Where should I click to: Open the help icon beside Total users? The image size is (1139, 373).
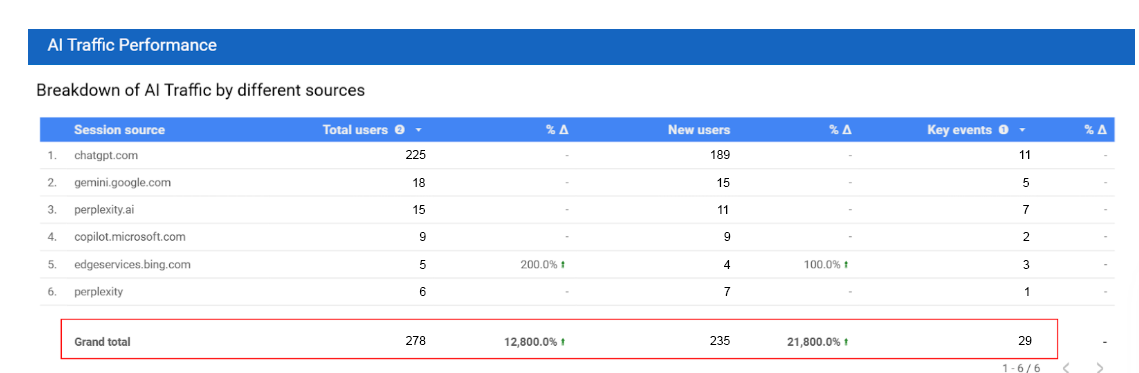[399, 130]
